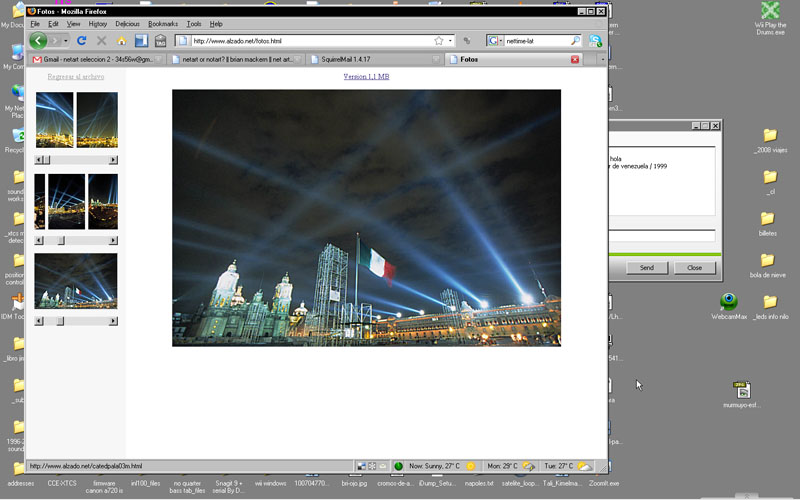The height and width of the screenshot is (500, 800).
Task: Click the 'Version 1.1 MB' link
Action: tap(366, 76)
